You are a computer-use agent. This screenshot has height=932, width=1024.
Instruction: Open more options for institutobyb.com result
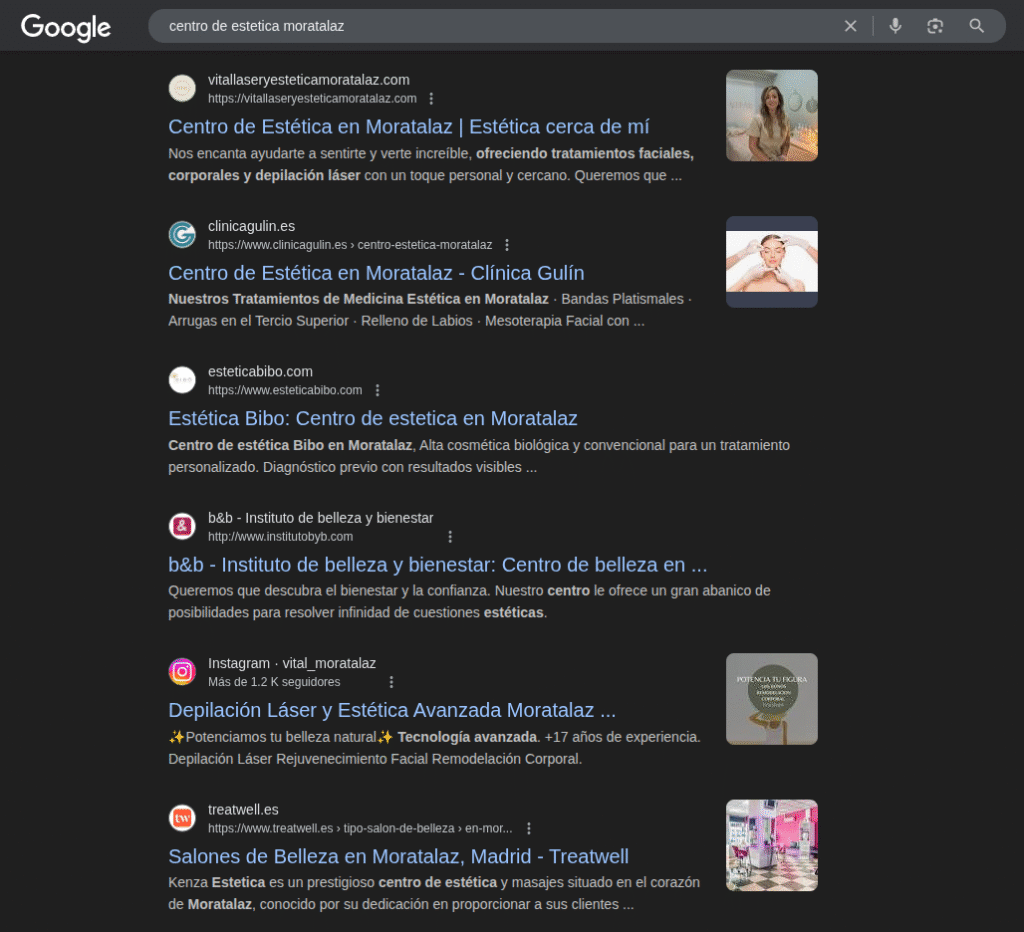pos(450,536)
